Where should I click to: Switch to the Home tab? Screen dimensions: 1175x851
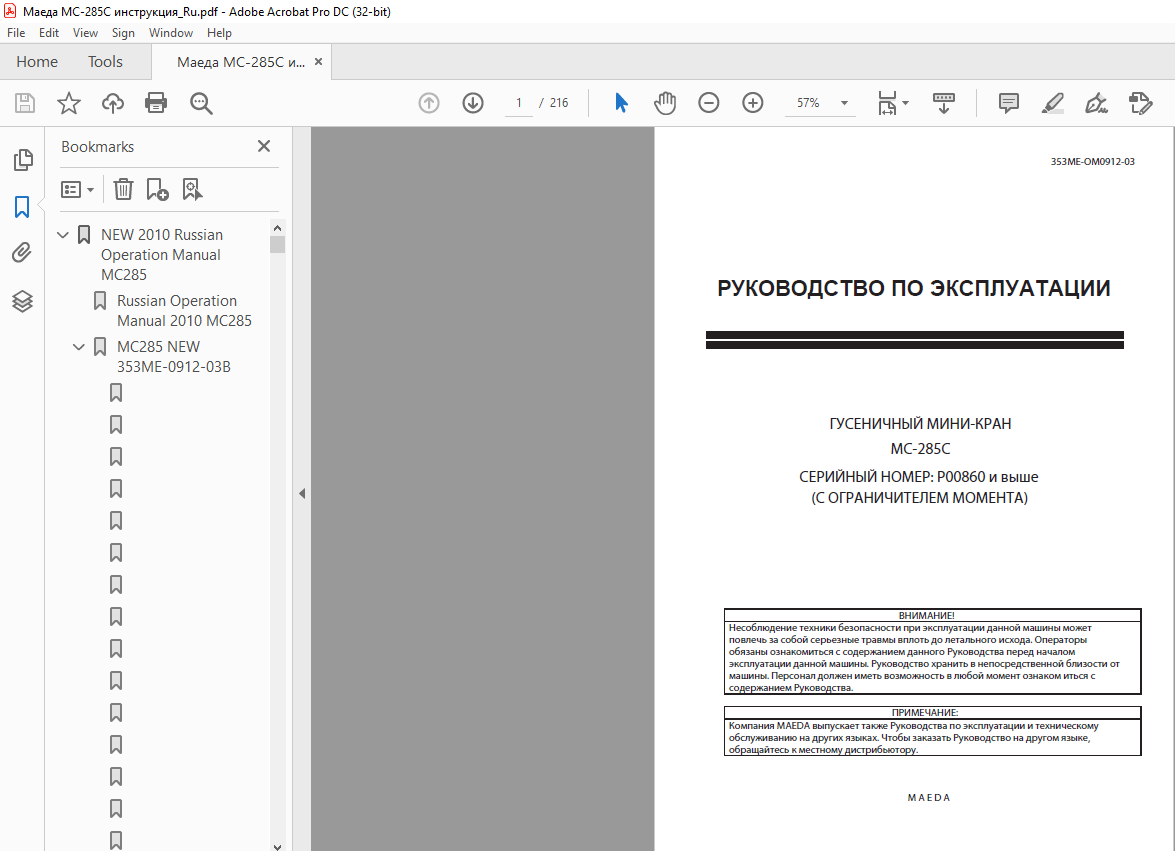[37, 62]
